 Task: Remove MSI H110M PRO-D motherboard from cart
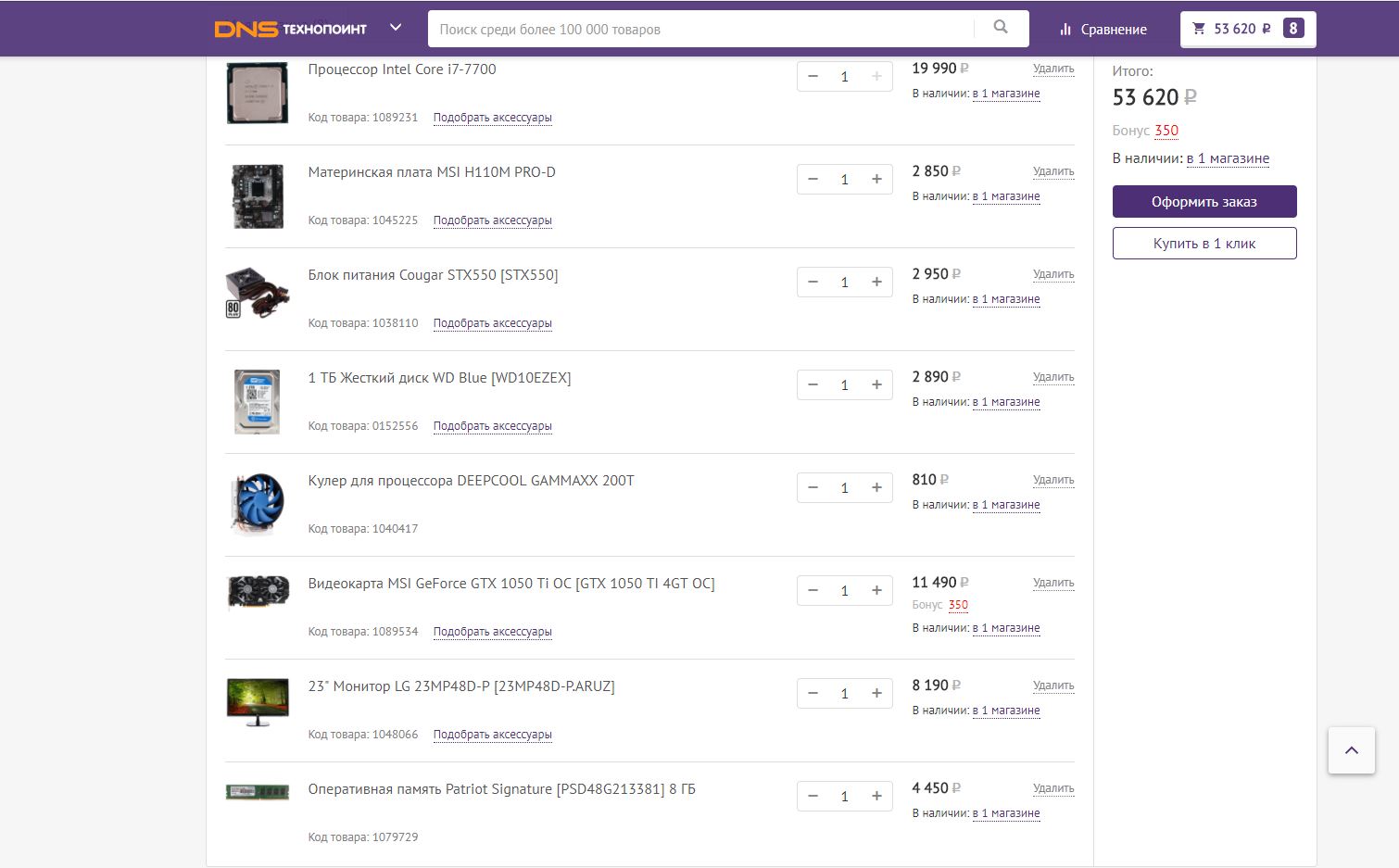click(x=1053, y=172)
